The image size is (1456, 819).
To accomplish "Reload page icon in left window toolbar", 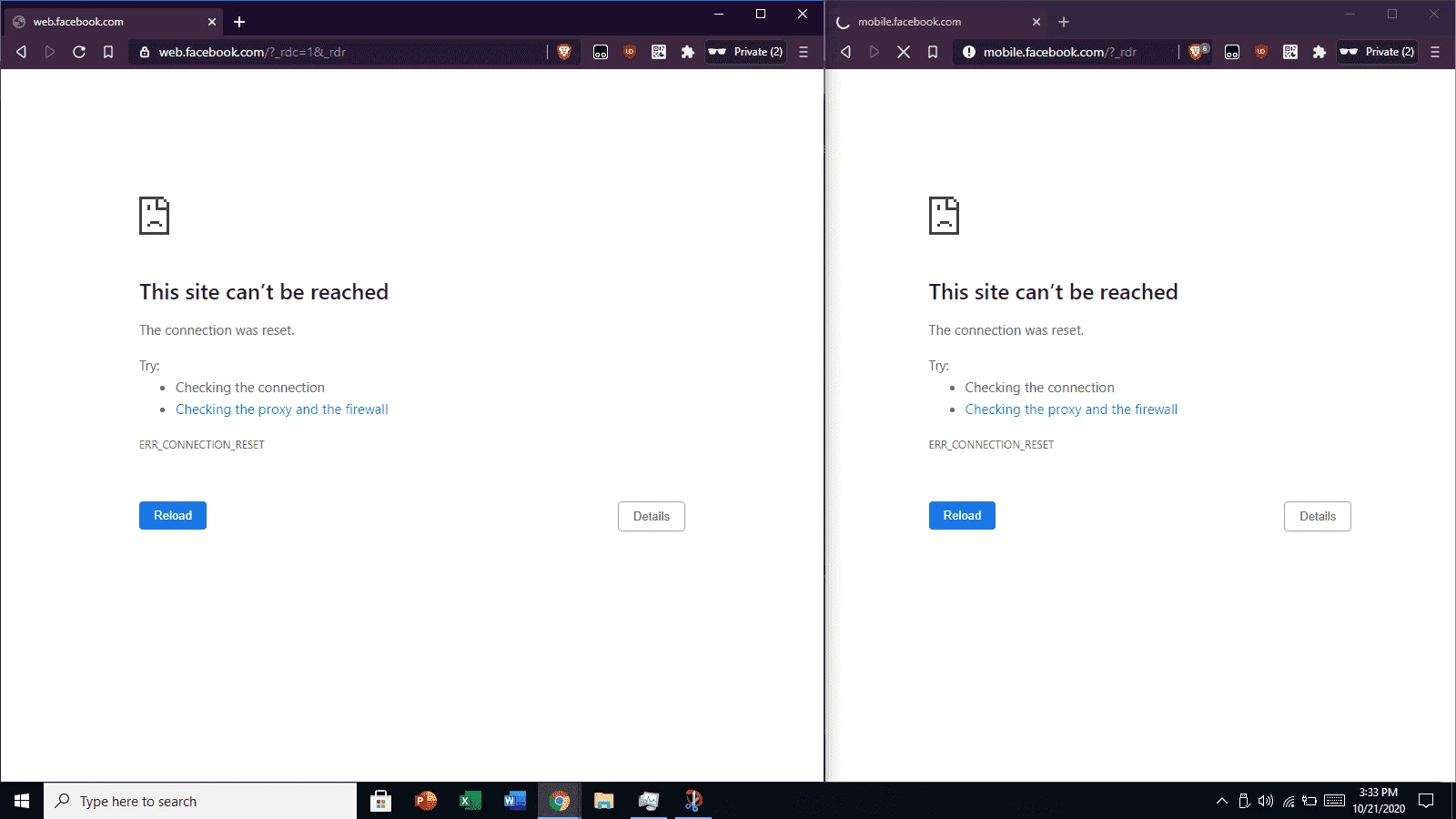I will tap(79, 52).
